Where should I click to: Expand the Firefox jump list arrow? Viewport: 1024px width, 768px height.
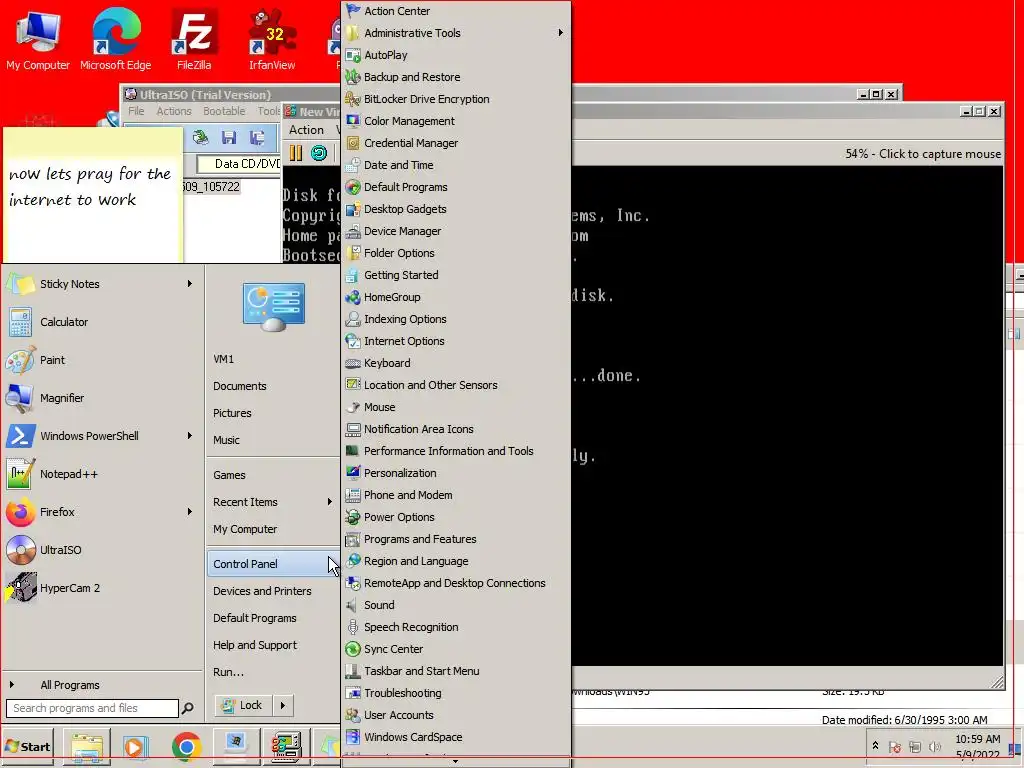coord(189,512)
